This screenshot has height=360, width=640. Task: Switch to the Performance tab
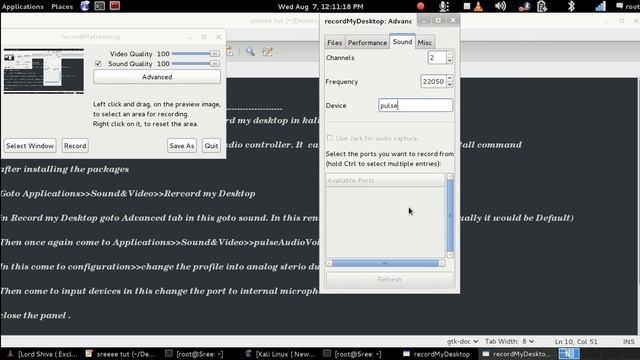point(367,42)
